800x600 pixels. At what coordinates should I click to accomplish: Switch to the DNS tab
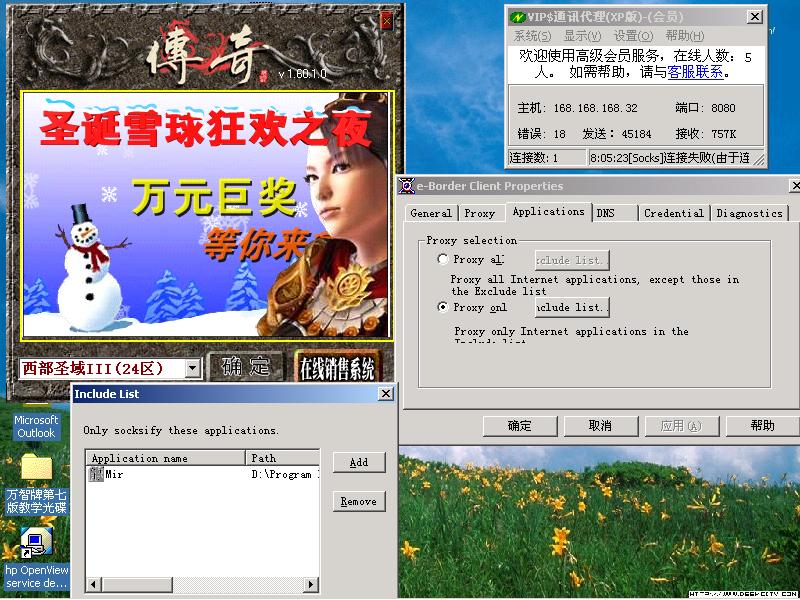pos(615,213)
